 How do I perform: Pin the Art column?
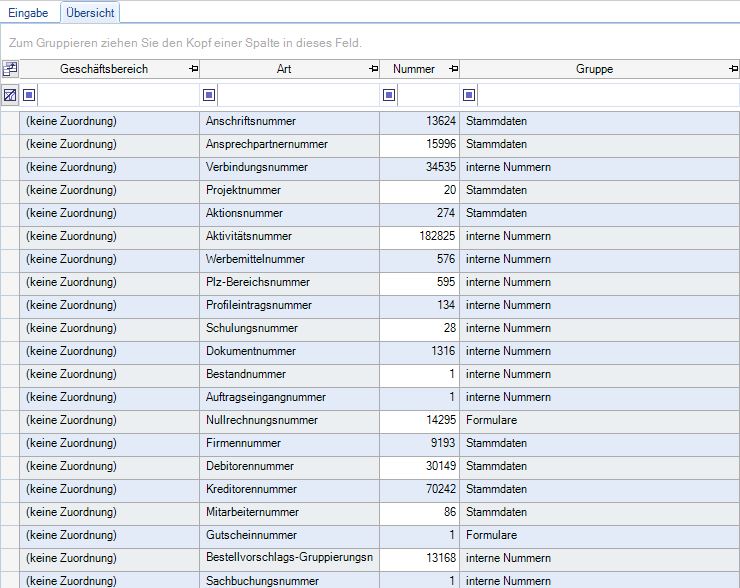[373, 69]
